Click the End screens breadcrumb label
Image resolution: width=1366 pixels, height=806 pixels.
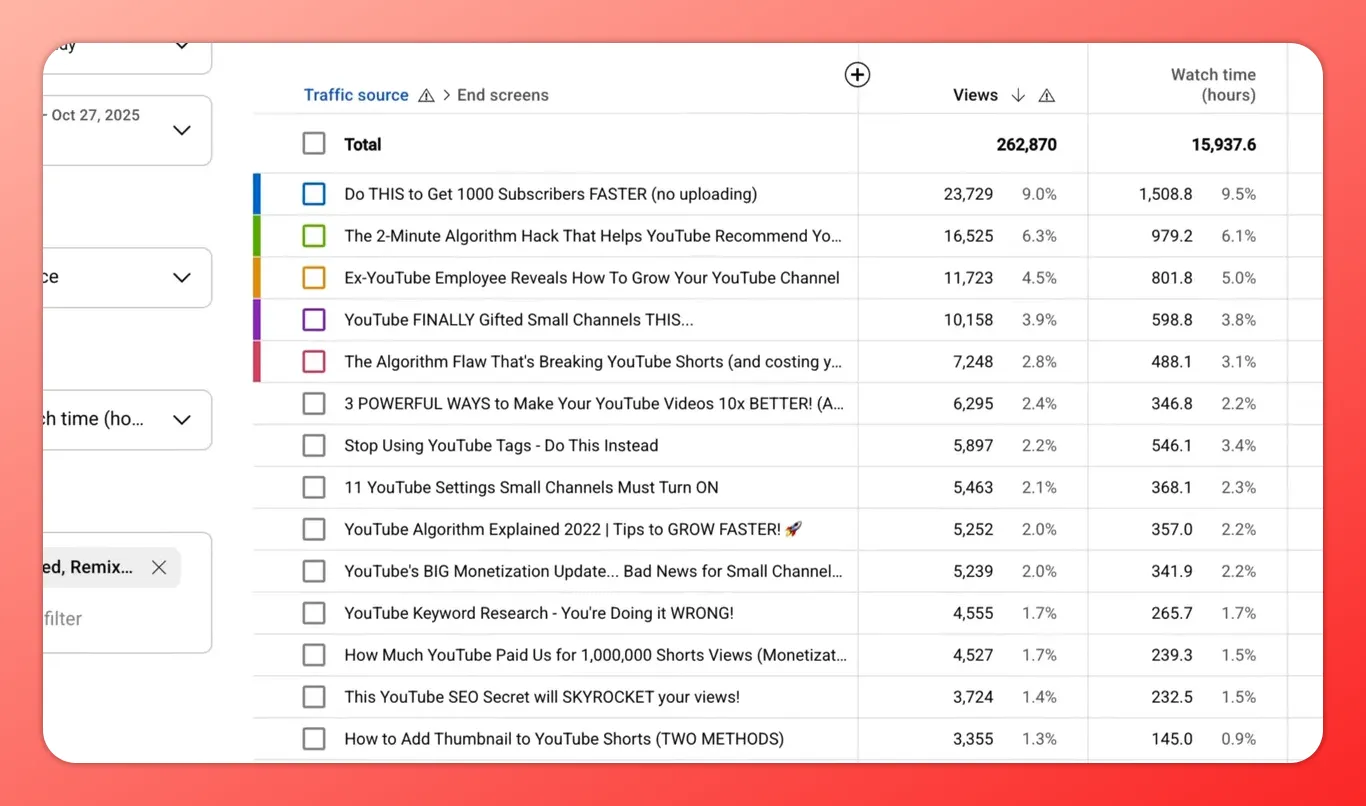(503, 95)
